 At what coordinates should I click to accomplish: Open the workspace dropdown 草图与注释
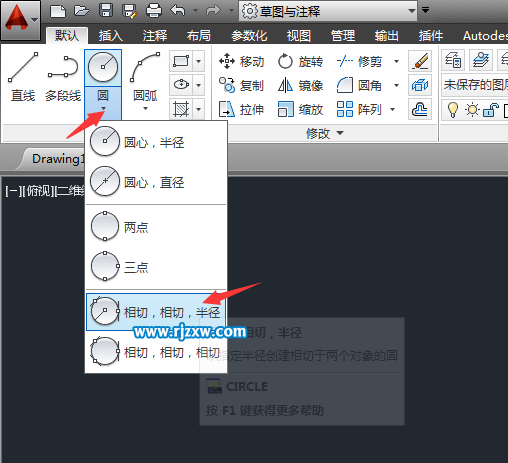(x=328, y=11)
